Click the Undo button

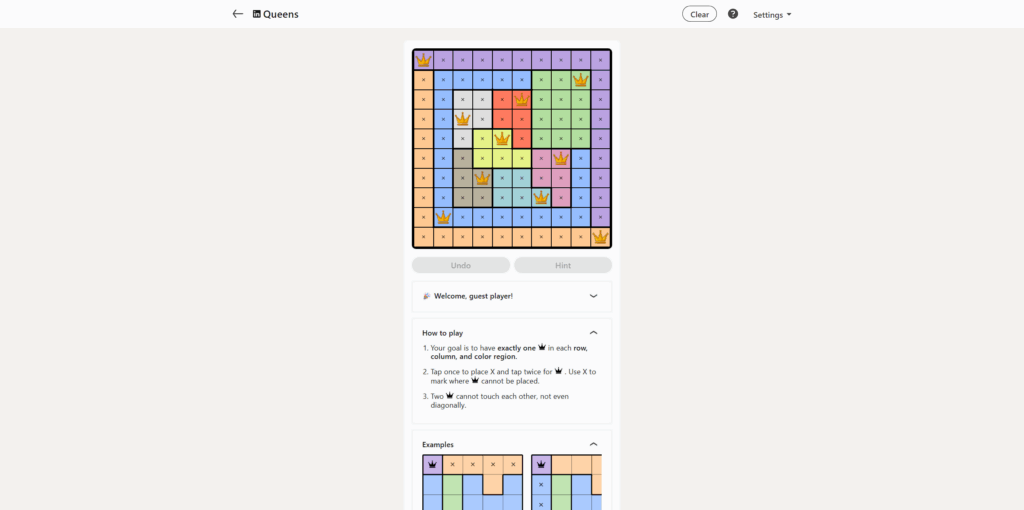[x=461, y=265]
